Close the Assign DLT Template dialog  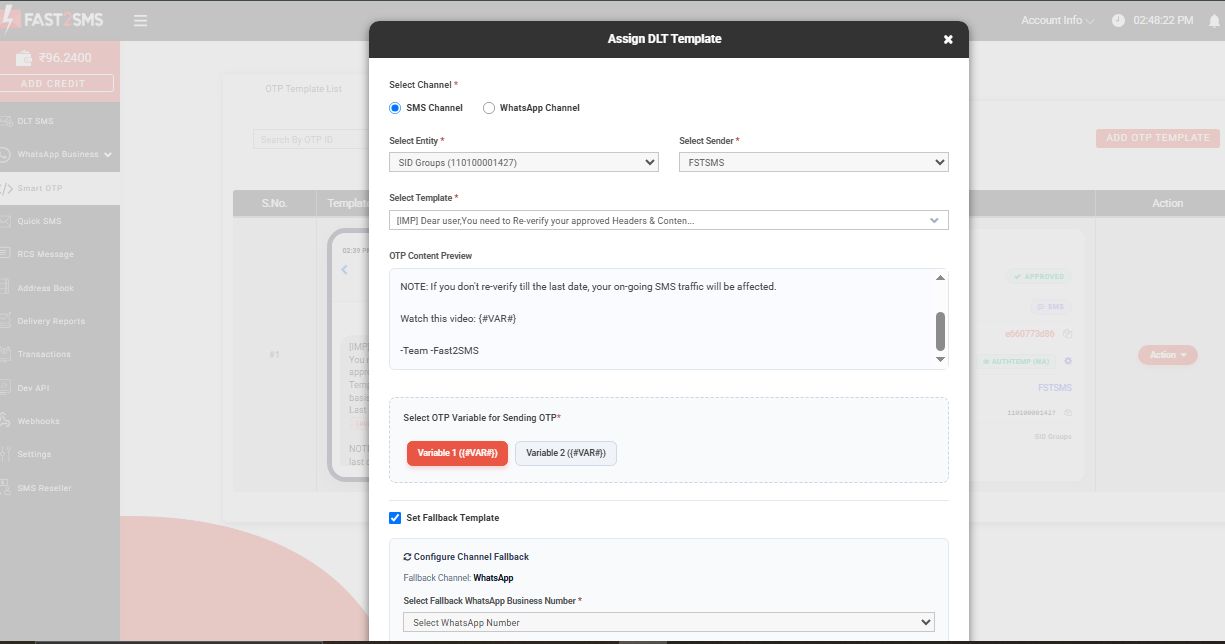pos(948,40)
